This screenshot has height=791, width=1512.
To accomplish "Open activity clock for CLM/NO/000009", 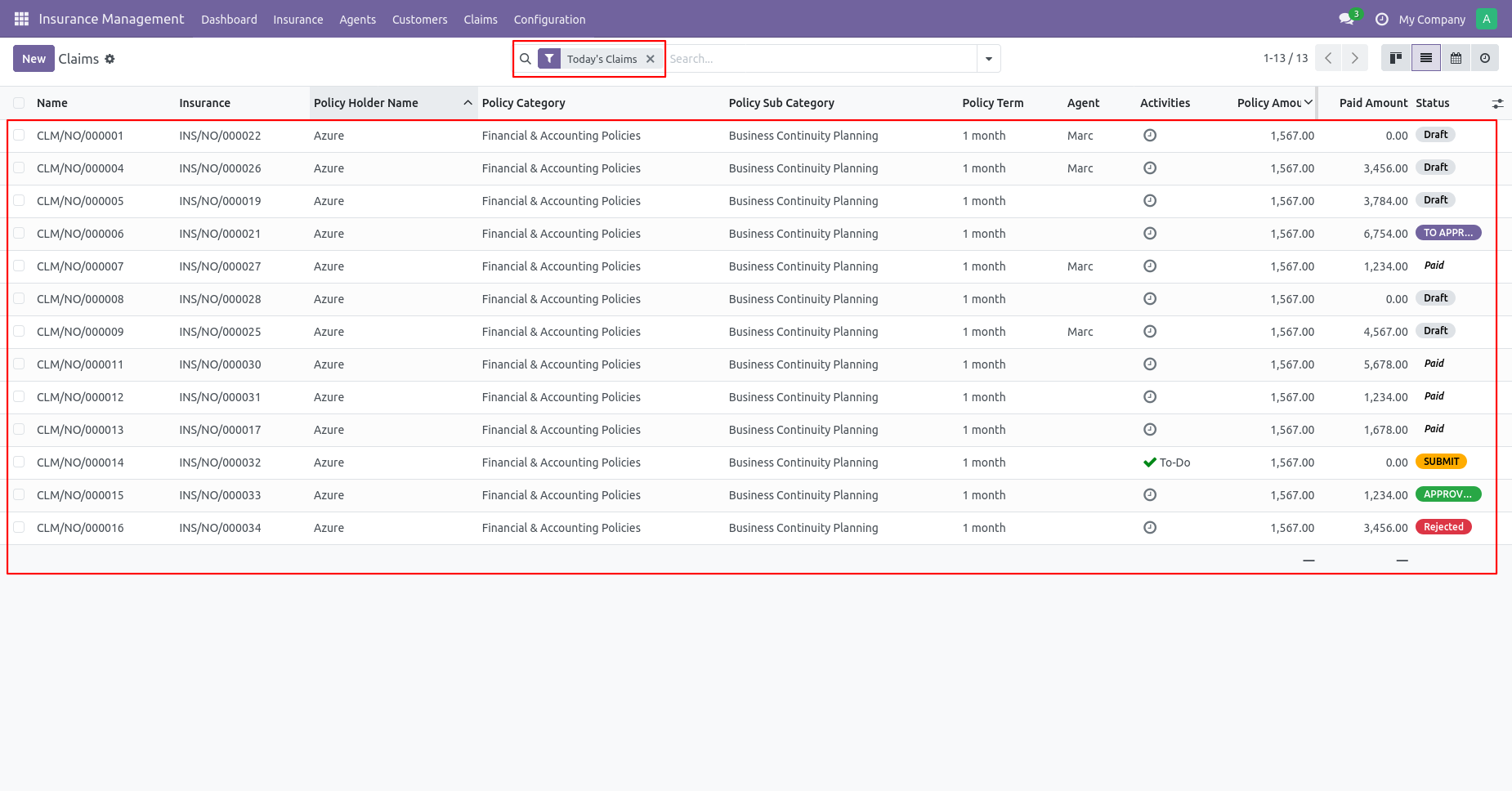I will [1150, 332].
